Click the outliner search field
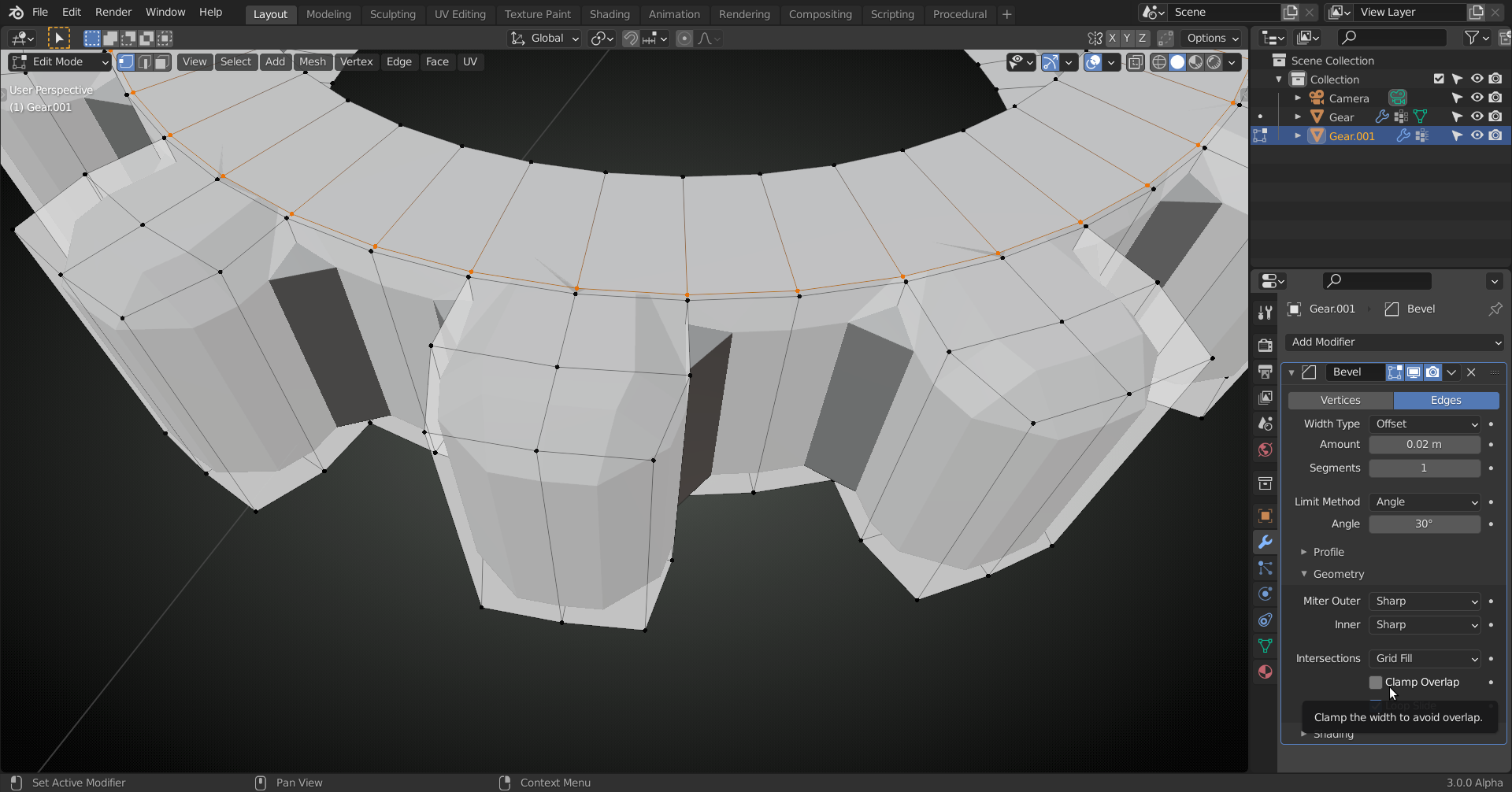 coord(1392,37)
